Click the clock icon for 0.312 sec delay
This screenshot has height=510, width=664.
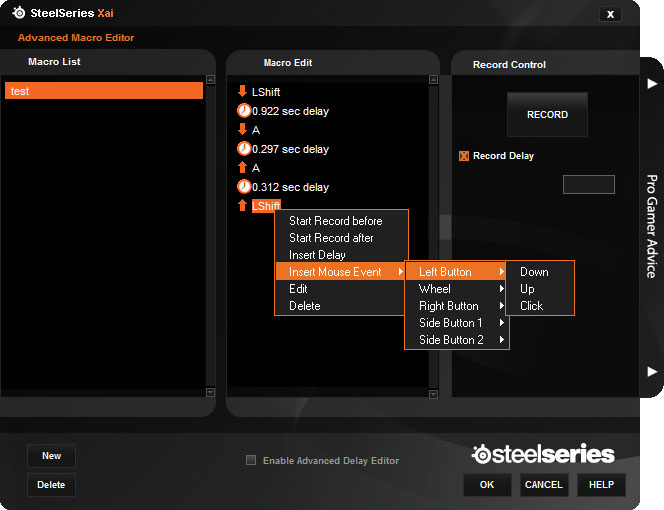click(243, 187)
